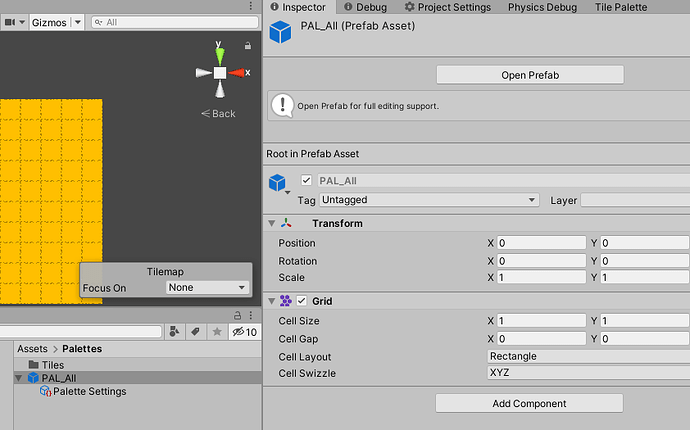The height and width of the screenshot is (430, 690).
Task: Open the Cell Layout Rectangle dropdown
Action: (x=588, y=356)
